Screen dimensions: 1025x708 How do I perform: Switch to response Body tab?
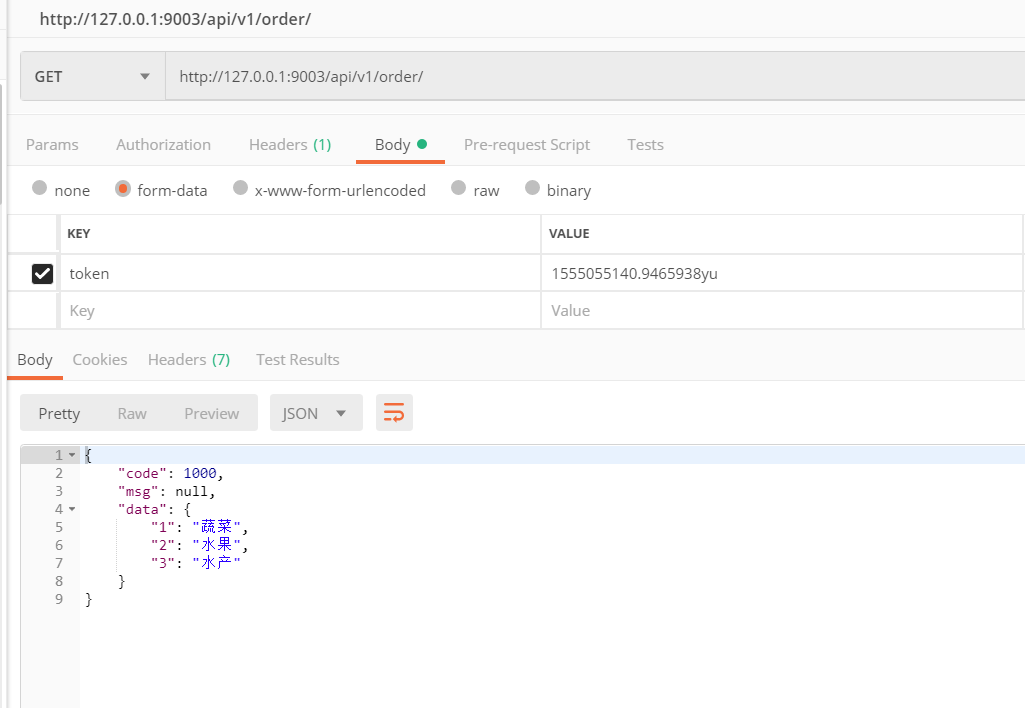click(35, 360)
